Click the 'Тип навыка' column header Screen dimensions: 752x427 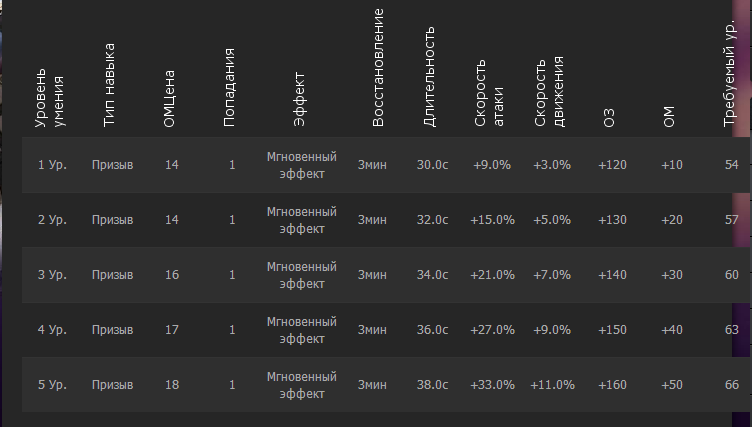[x=110, y=85]
